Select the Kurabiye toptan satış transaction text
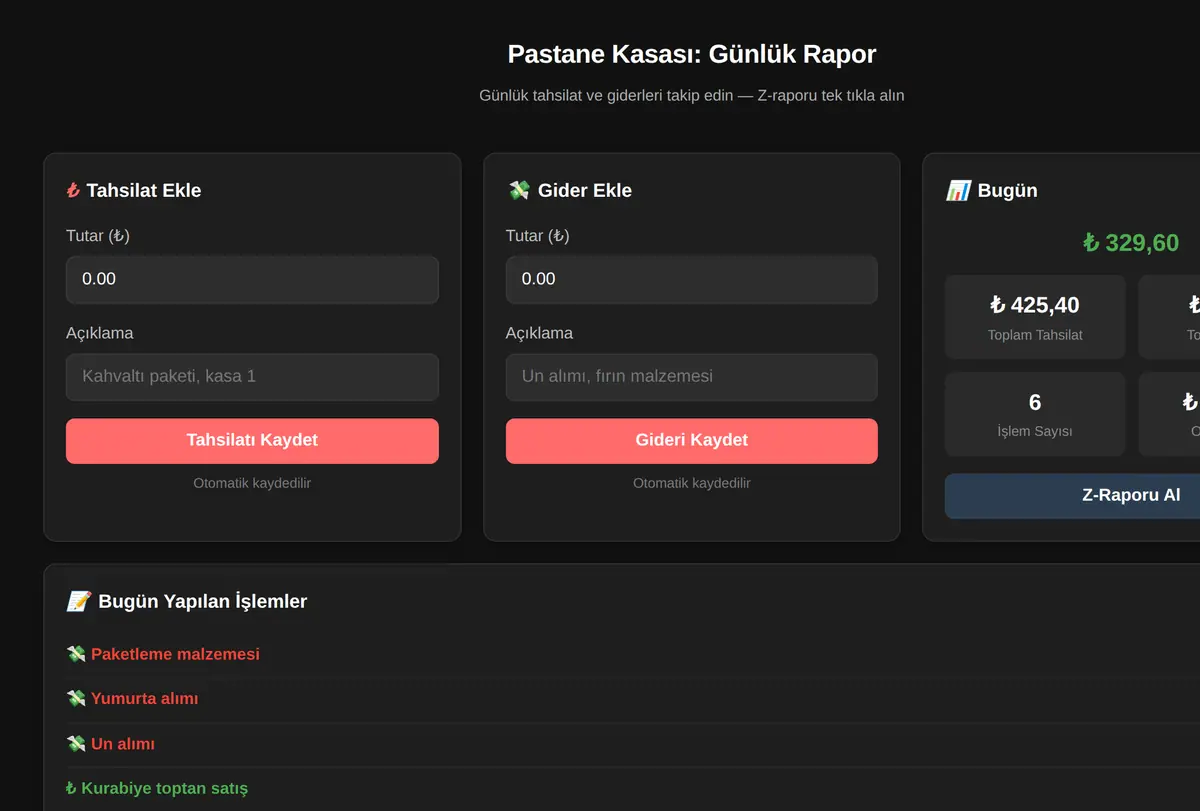The width and height of the screenshot is (1200, 811). coord(164,788)
